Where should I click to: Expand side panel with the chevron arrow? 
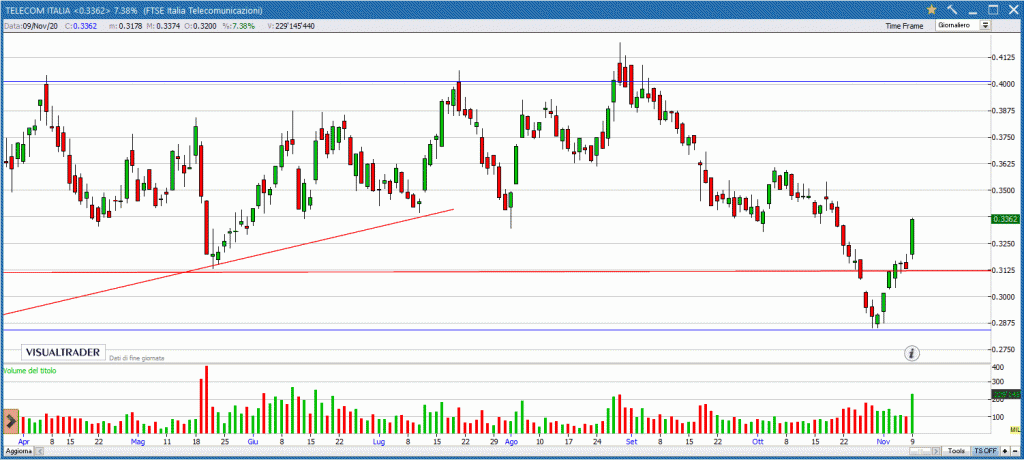tap(10, 421)
